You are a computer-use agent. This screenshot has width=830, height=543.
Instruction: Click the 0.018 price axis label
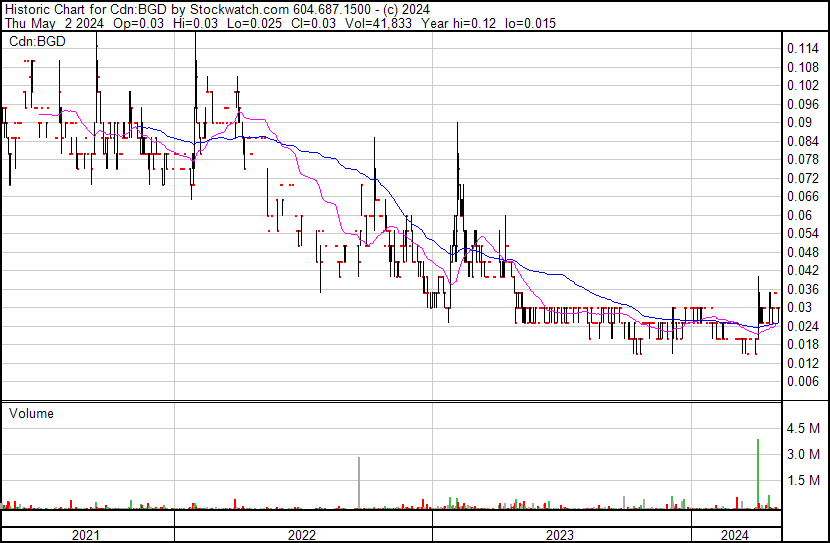(803, 345)
